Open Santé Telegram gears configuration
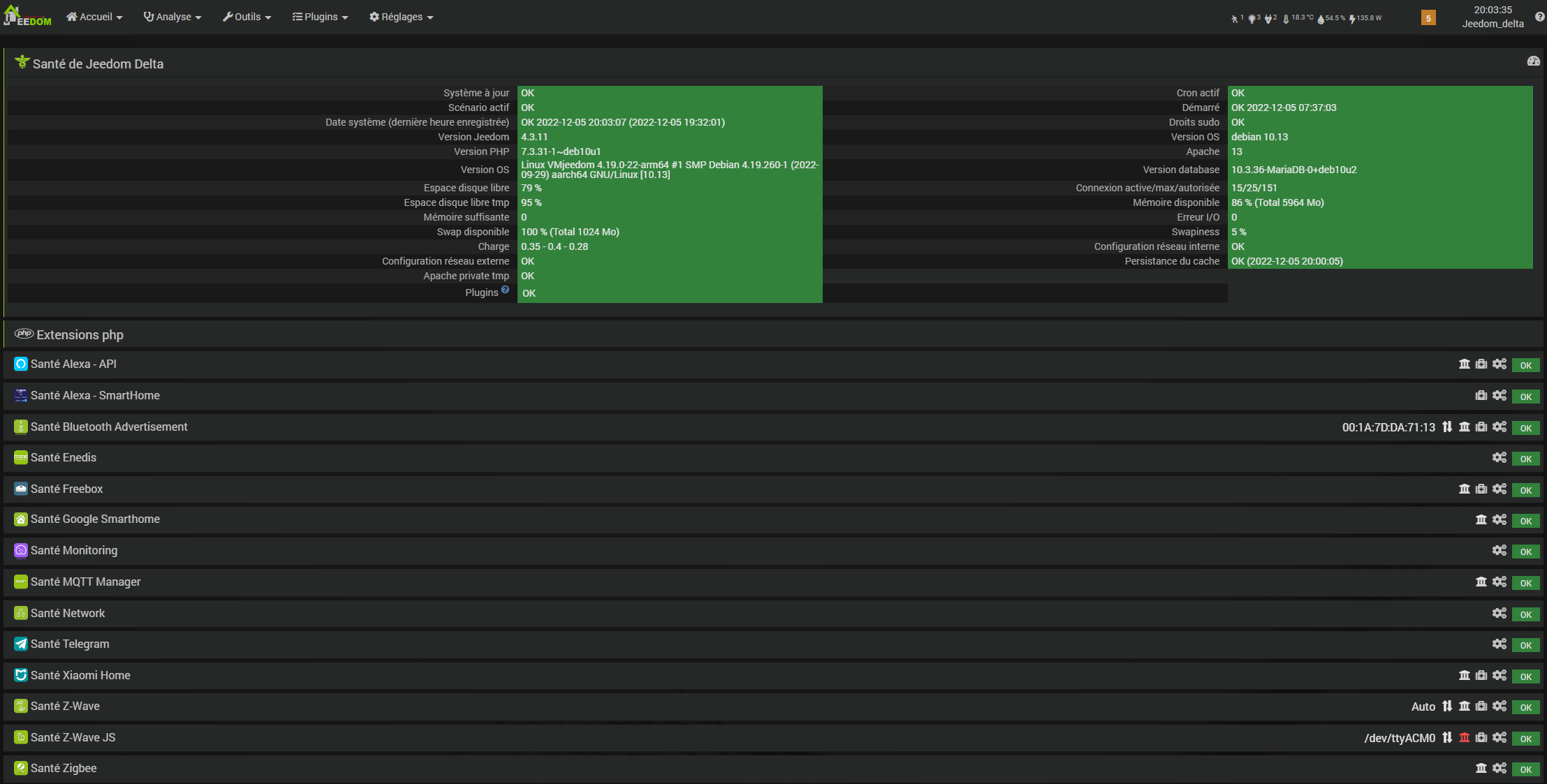This screenshot has width=1547, height=784. point(1500,644)
